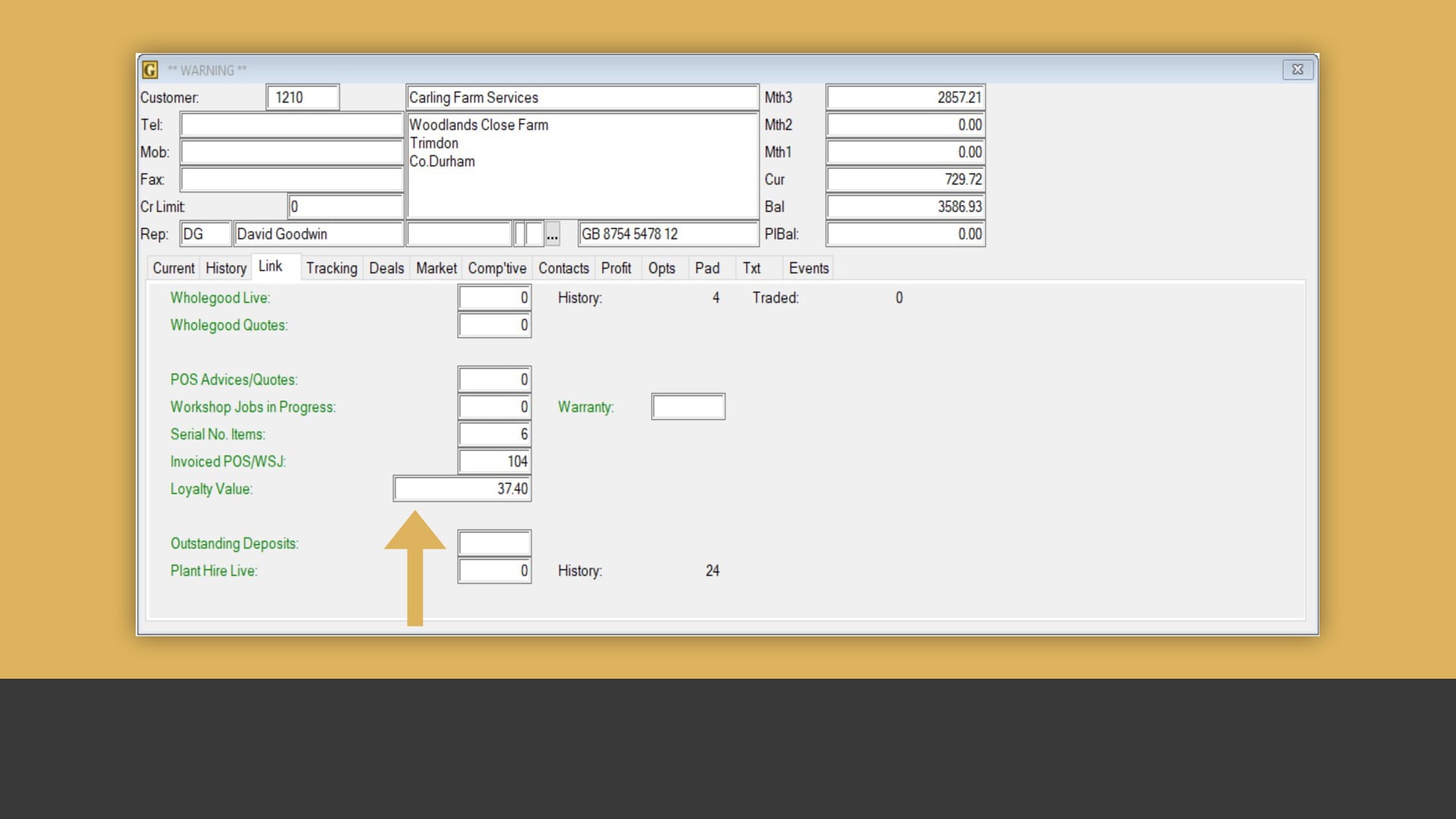
Task: Click the ellipsis browse button beside rep fields
Action: 553,234
